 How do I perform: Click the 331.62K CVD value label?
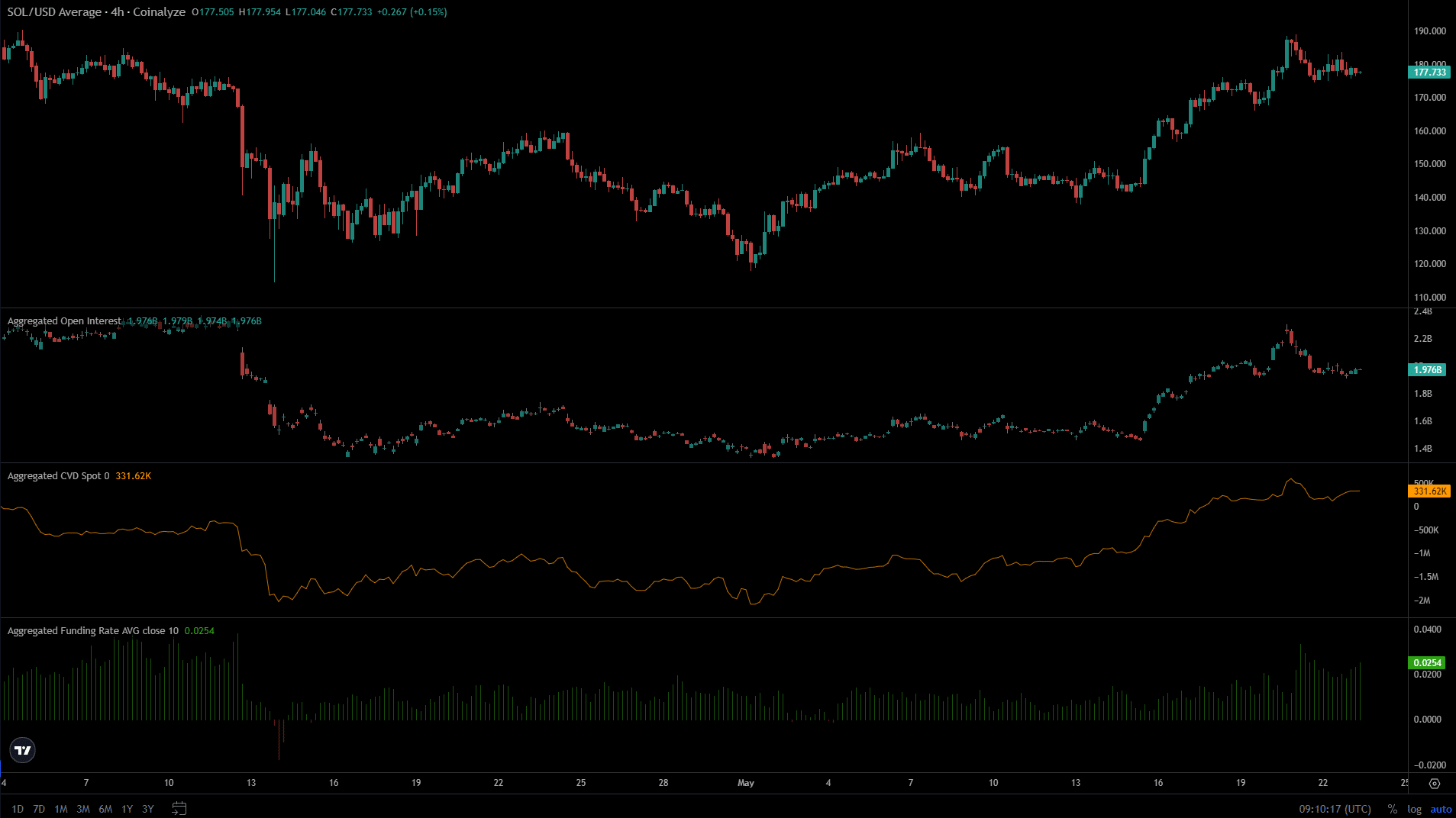tap(1429, 491)
